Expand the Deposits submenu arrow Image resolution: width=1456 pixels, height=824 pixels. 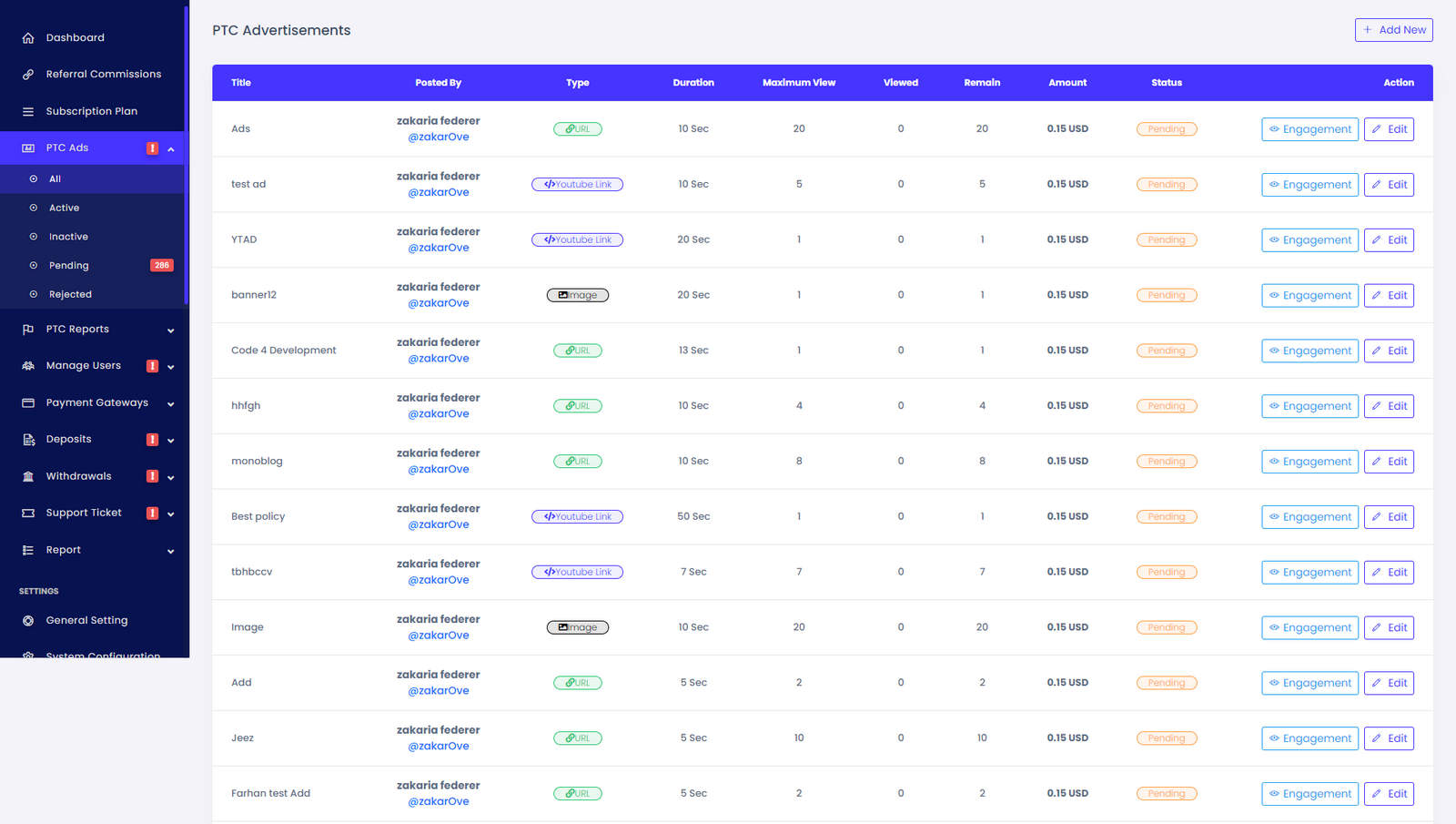pos(171,441)
